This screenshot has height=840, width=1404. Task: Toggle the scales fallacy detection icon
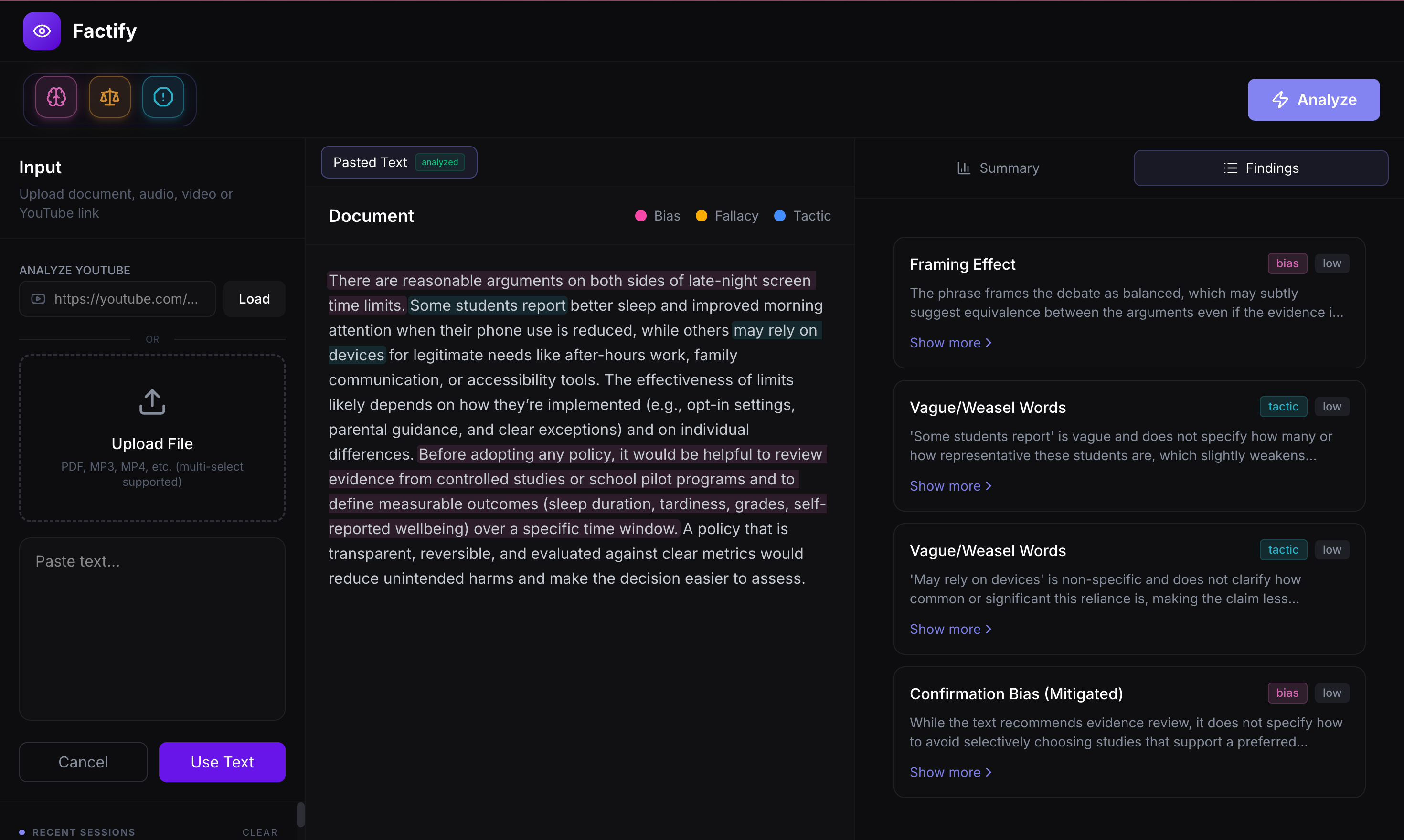pyautogui.click(x=109, y=97)
